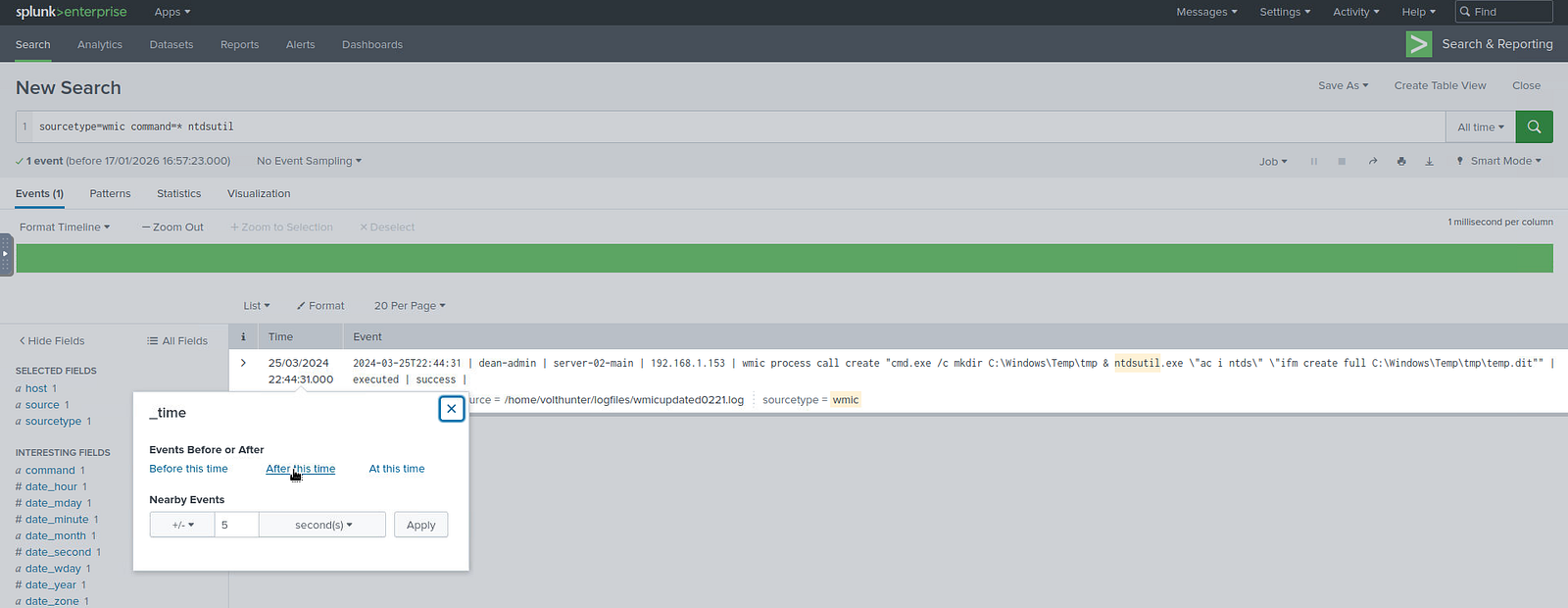Screen dimensions: 1568x608
Task: Share the search job
Action: tap(1373, 161)
